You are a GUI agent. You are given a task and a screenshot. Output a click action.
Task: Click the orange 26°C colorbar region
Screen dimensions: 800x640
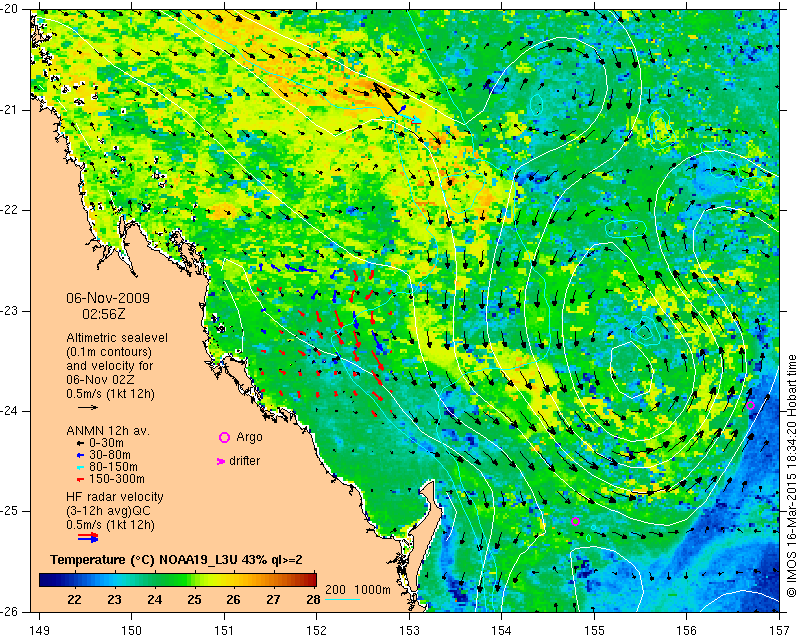pos(234,580)
